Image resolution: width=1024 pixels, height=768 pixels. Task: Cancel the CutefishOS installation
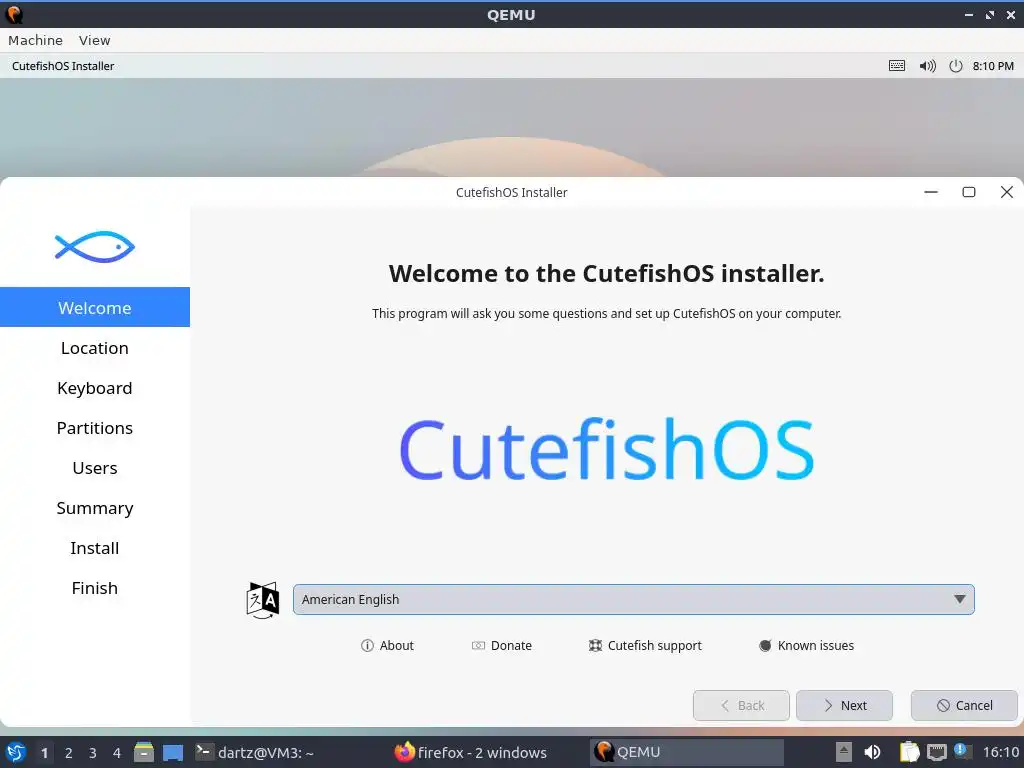click(x=964, y=705)
